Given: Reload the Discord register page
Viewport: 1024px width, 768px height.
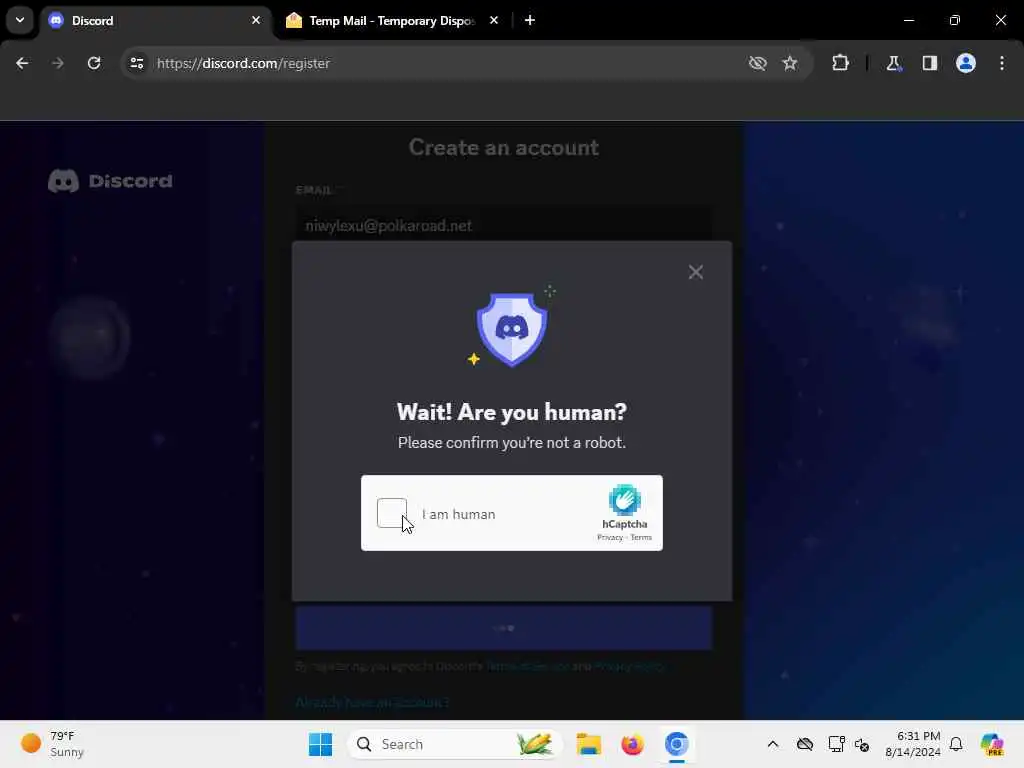Looking at the screenshot, I should click(94, 63).
